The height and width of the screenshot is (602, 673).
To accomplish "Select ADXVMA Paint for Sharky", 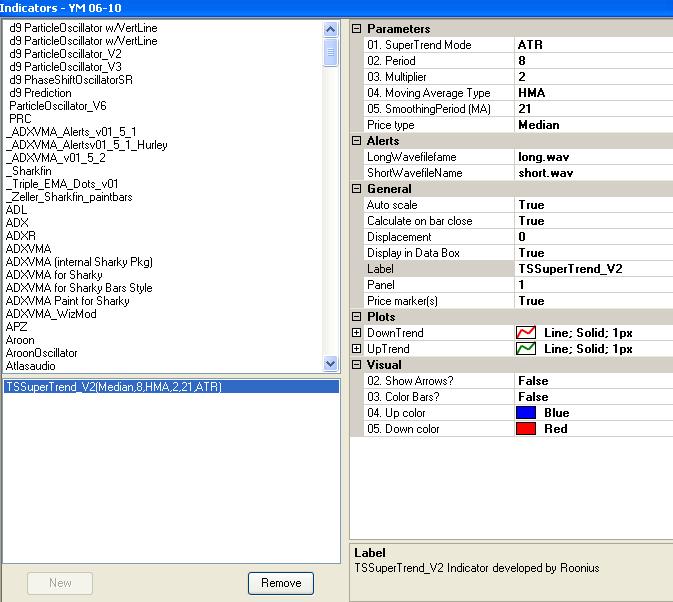I will click(x=67, y=301).
